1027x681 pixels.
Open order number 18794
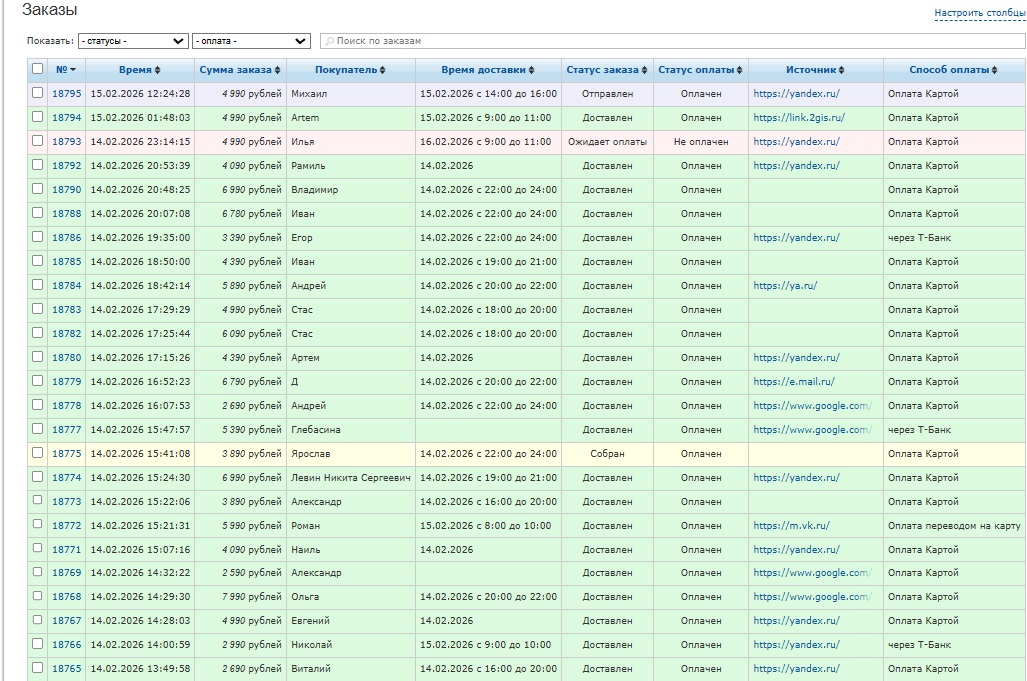coord(66,118)
